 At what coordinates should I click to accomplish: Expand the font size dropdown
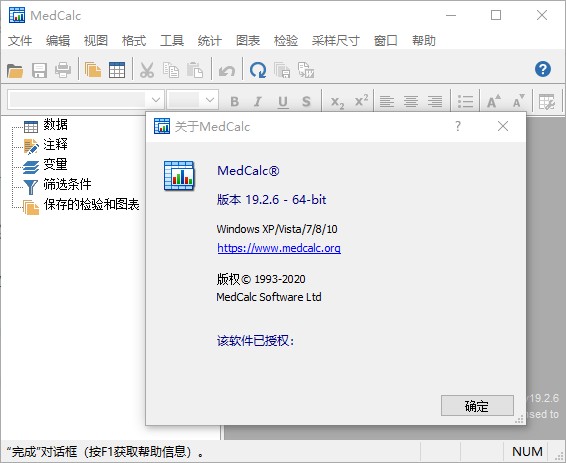pyautogui.click(x=210, y=100)
